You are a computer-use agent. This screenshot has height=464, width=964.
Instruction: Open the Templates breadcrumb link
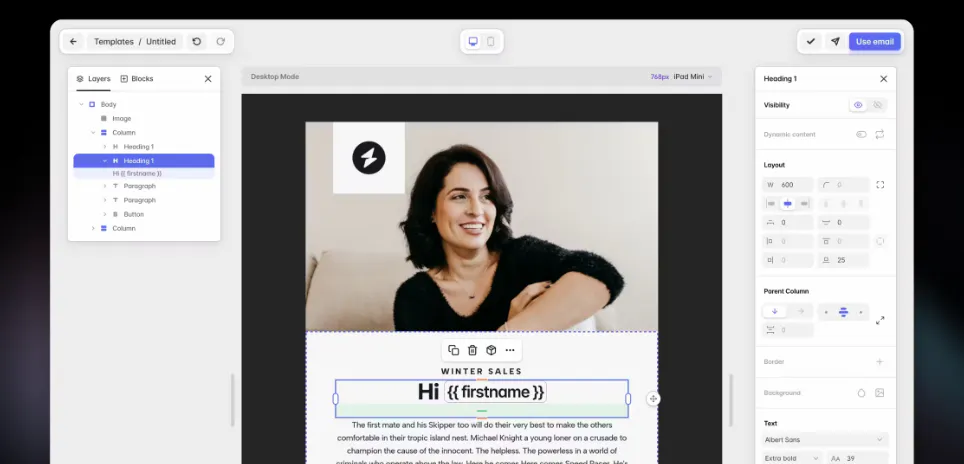(114, 42)
